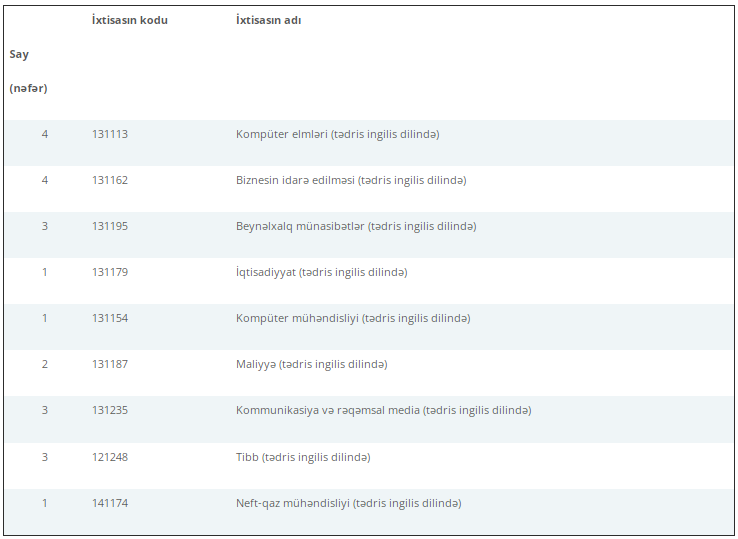This screenshot has height=539, width=738.
Task: Select code 131154 cell
Action: 110,318
